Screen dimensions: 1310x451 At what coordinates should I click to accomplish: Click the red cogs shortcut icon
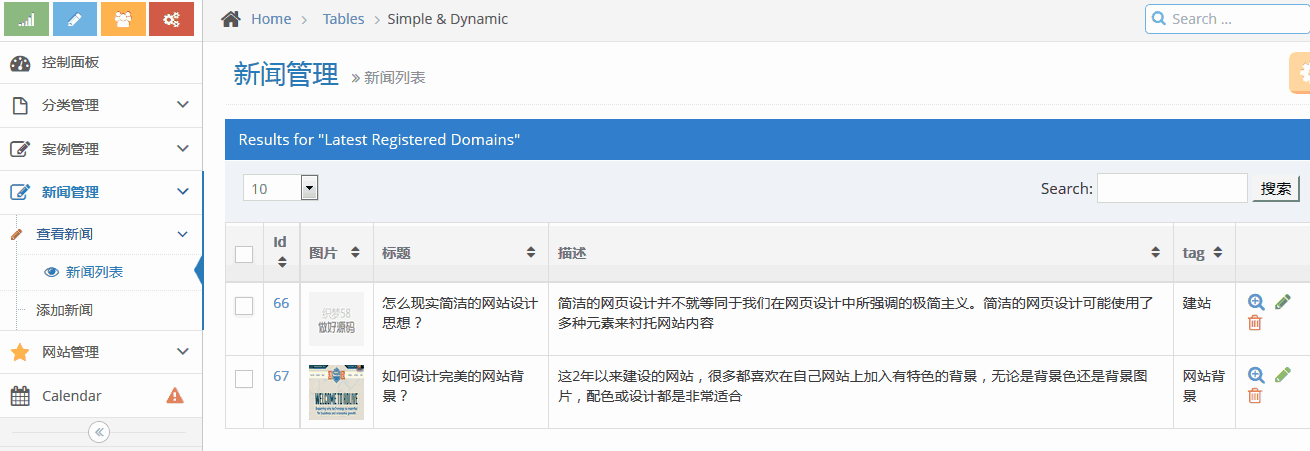[x=171, y=19]
